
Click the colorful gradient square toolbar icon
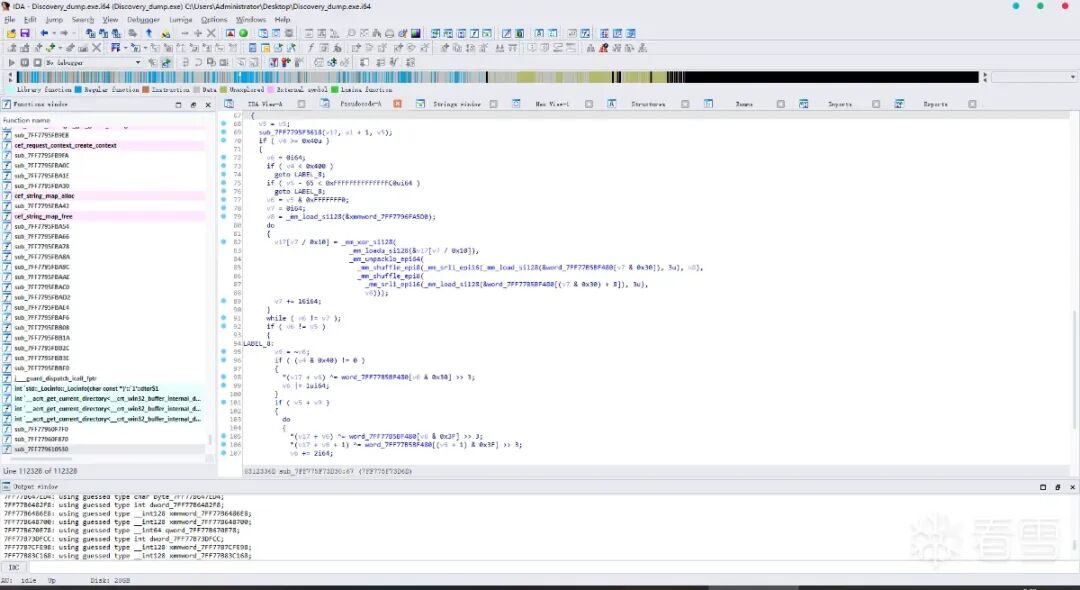tap(416, 33)
